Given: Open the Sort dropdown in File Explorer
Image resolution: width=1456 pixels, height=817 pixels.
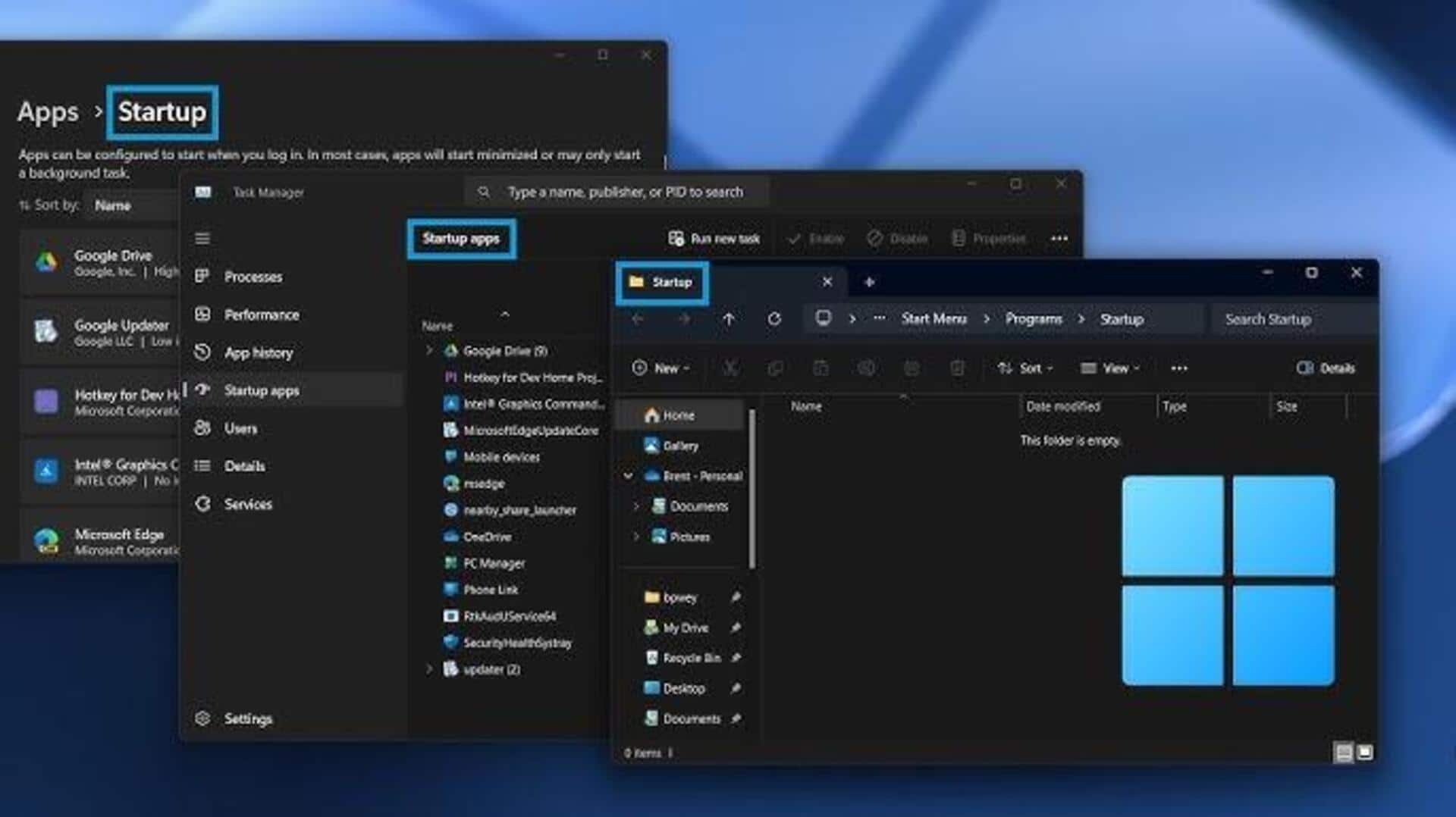Looking at the screenshot, I should (1025, 368).
